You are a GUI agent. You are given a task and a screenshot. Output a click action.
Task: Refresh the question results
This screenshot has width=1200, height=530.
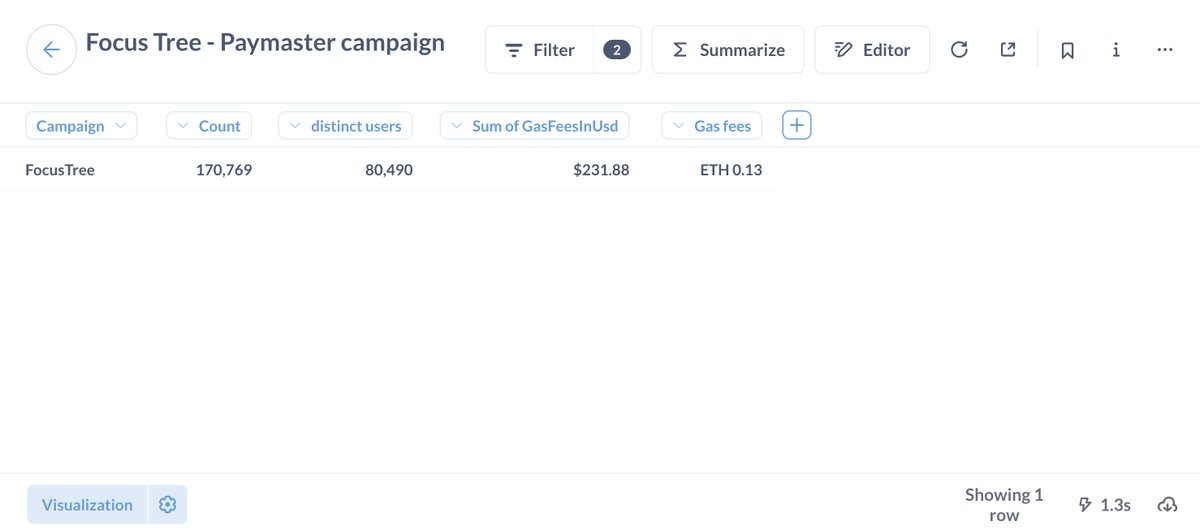click(958, 50)
